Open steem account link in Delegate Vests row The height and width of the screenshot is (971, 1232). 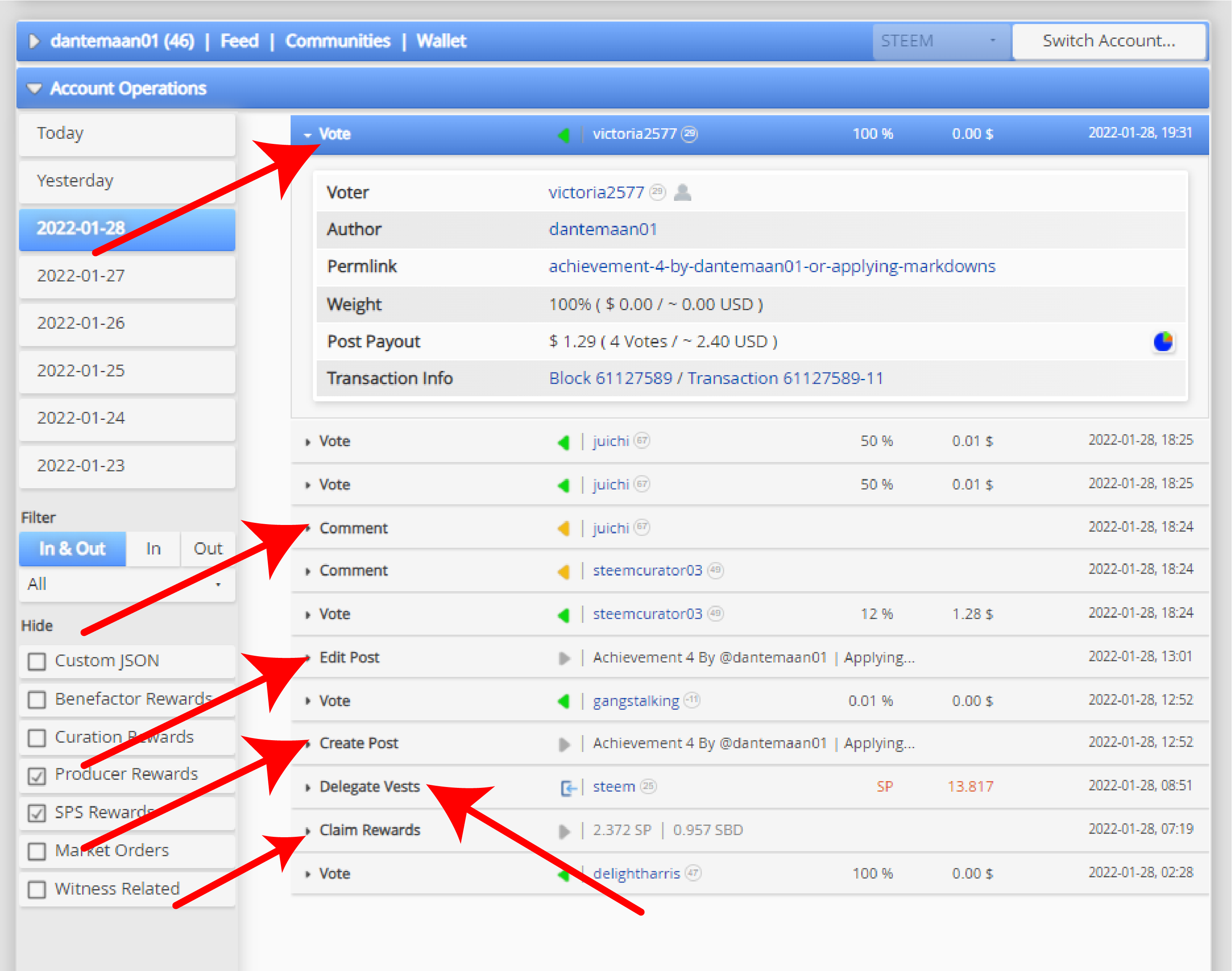[614, 787]
